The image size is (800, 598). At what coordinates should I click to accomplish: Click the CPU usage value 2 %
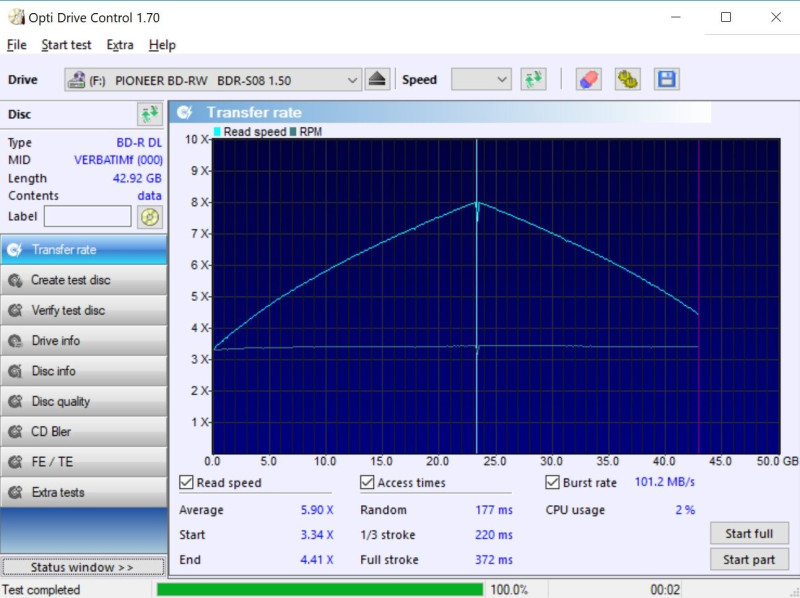click(685, 510)
